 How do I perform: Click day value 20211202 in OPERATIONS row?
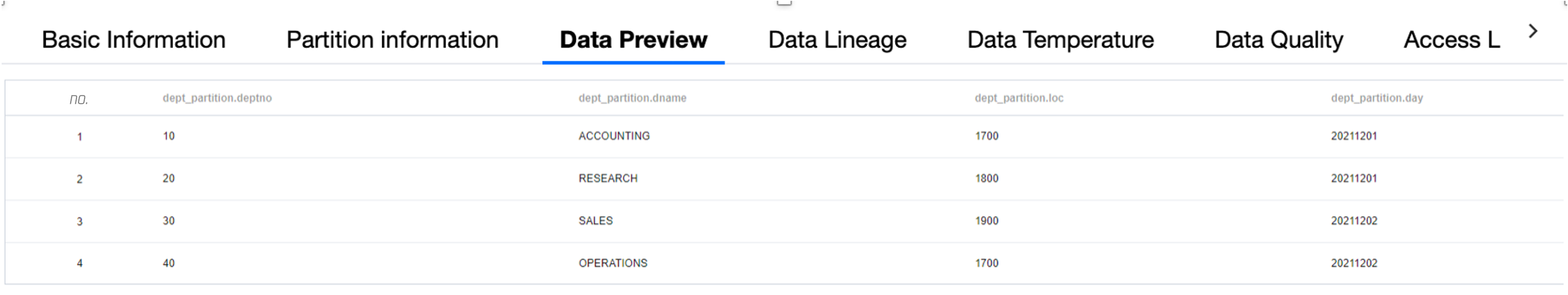point(1354,263)
